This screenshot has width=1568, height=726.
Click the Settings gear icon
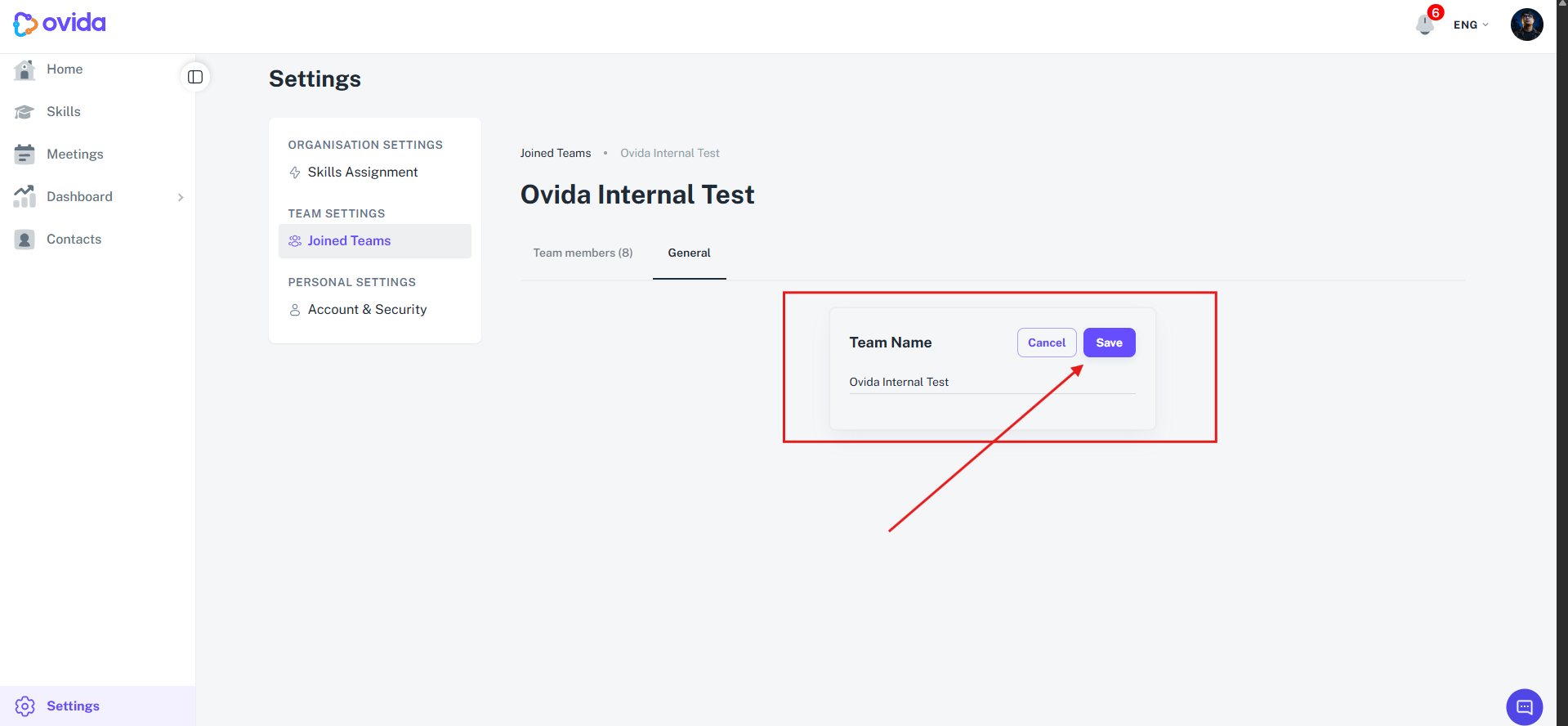(x=25, y=706)
